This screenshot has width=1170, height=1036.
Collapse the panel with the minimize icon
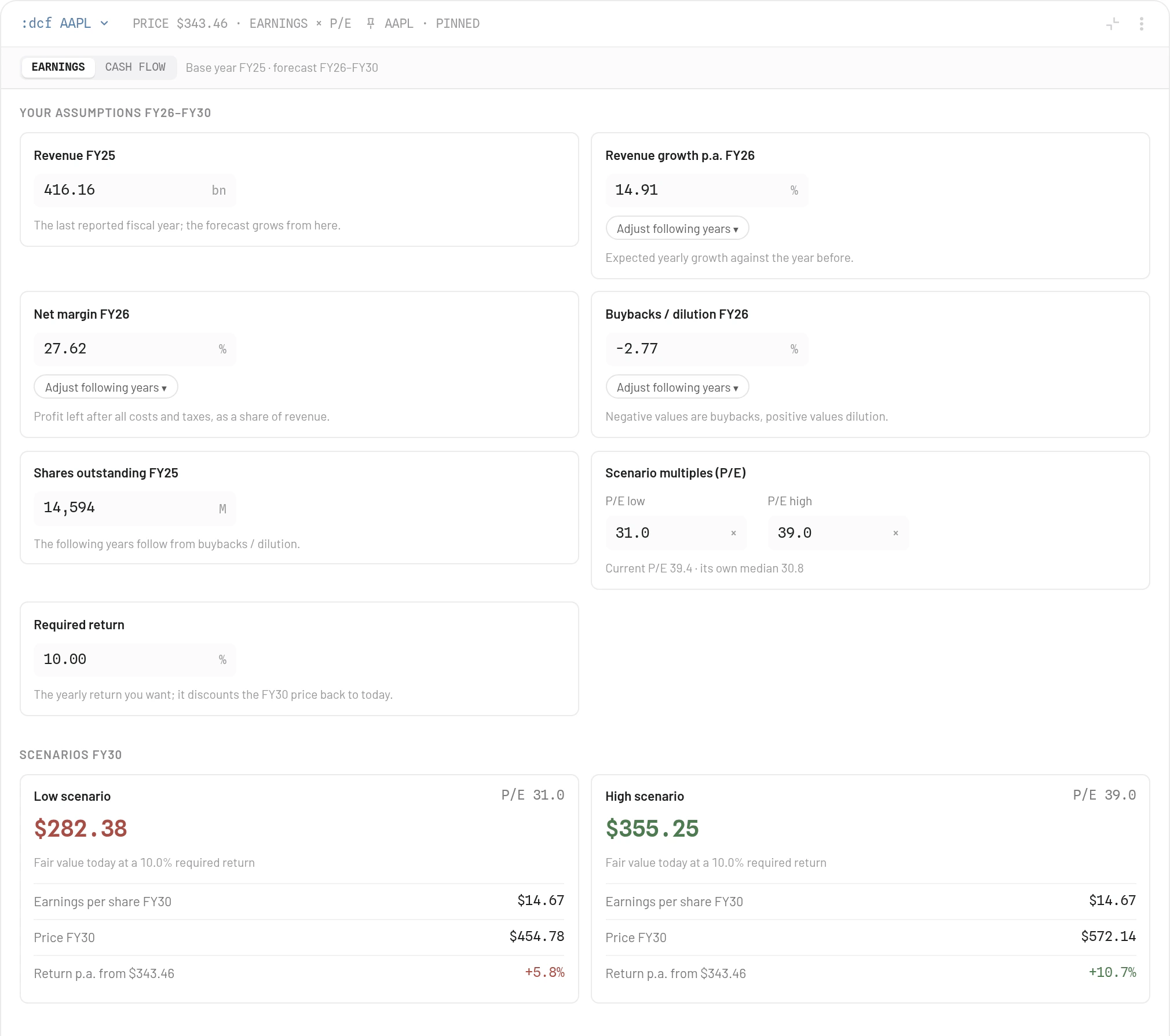1112,24
